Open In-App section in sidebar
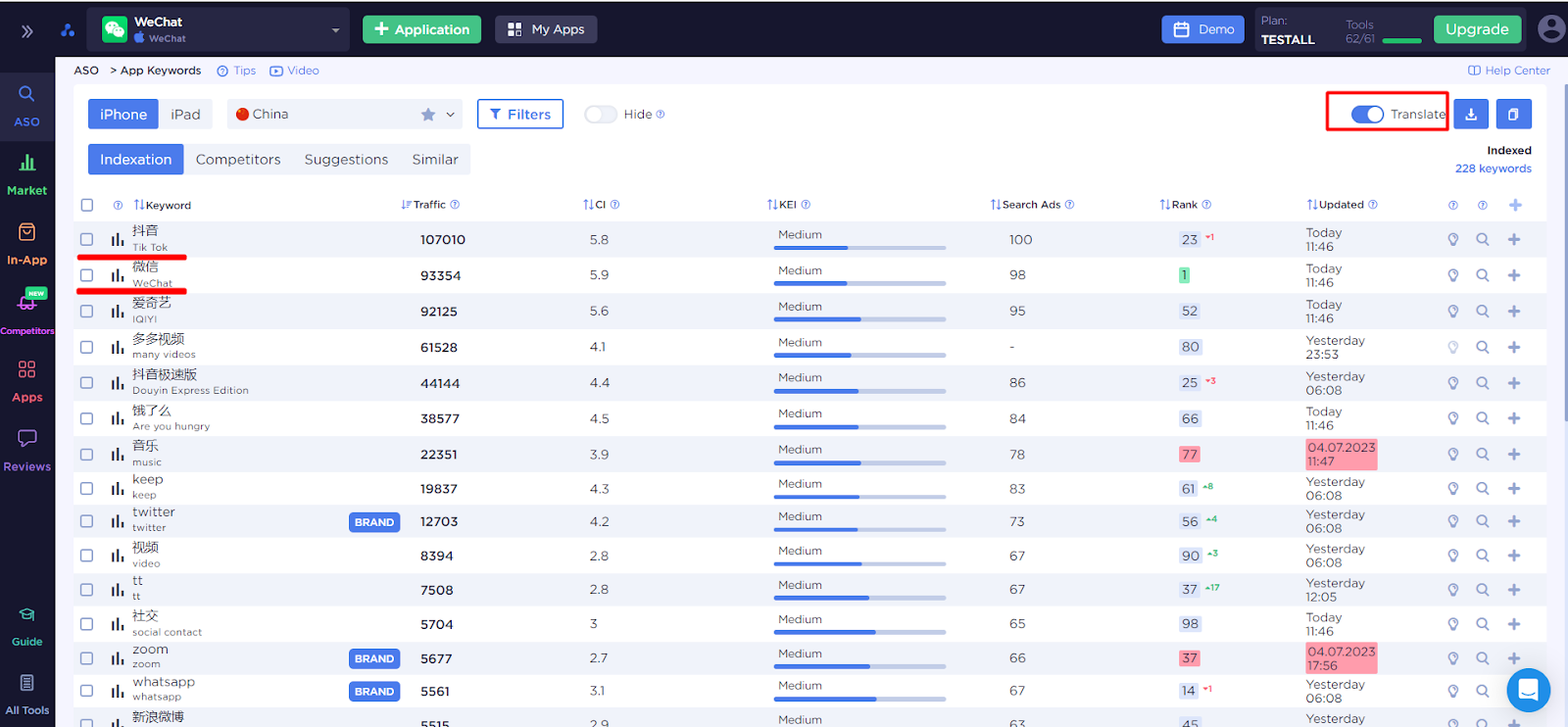Image resolution: width=1568 pixels, height=727 pixels. coord(26,244)
